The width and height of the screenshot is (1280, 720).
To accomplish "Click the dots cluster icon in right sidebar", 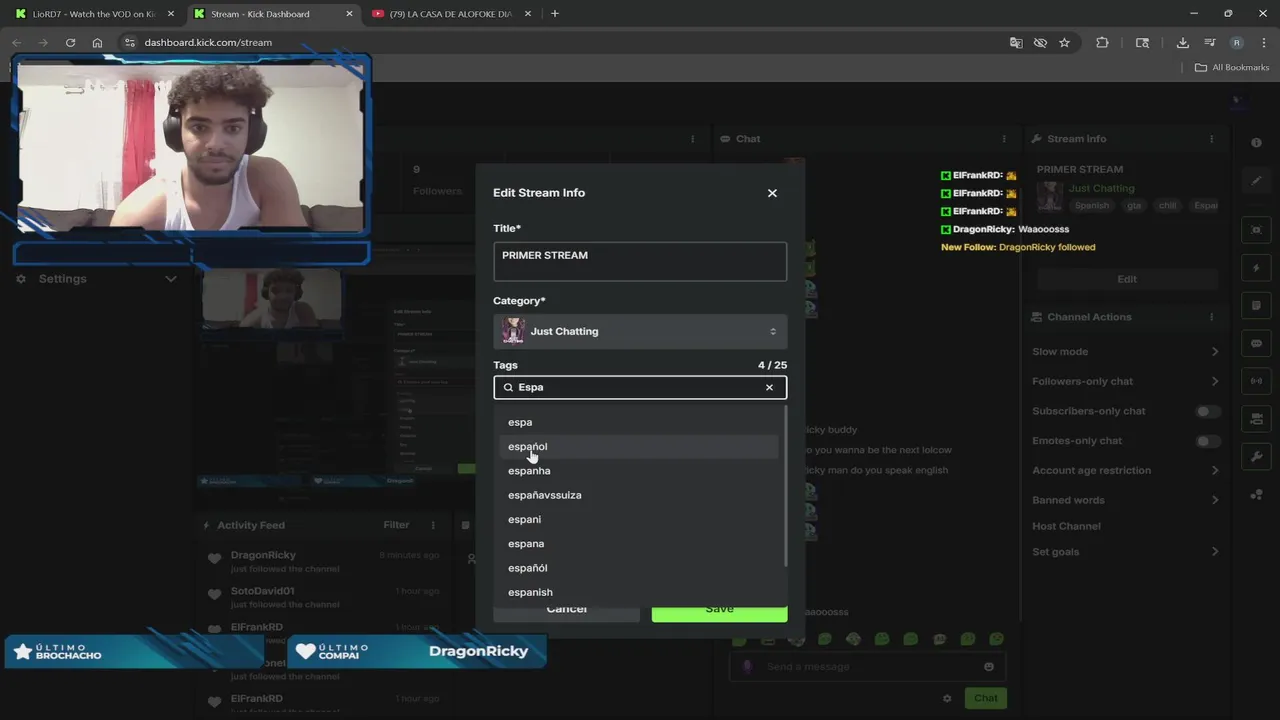I will click(x=1257, y=495).
